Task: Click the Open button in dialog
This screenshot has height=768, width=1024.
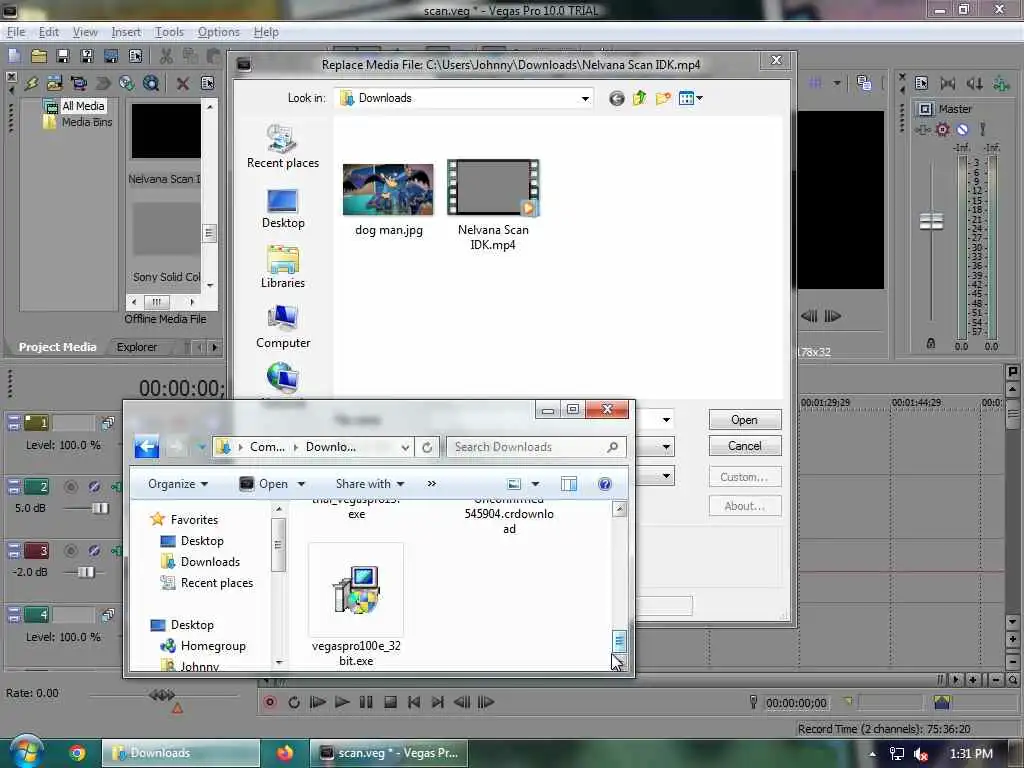Action: tap(744, 420)
